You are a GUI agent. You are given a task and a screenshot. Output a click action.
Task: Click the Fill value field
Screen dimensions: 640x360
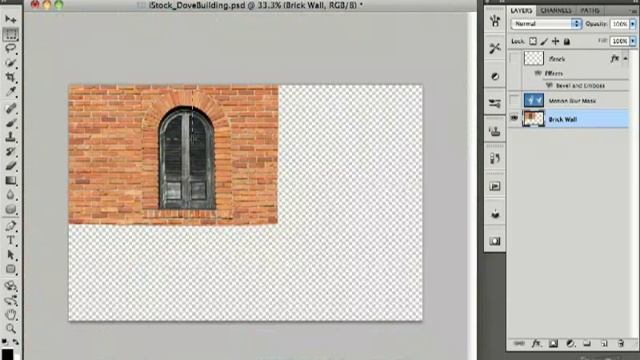pos(620,41)
